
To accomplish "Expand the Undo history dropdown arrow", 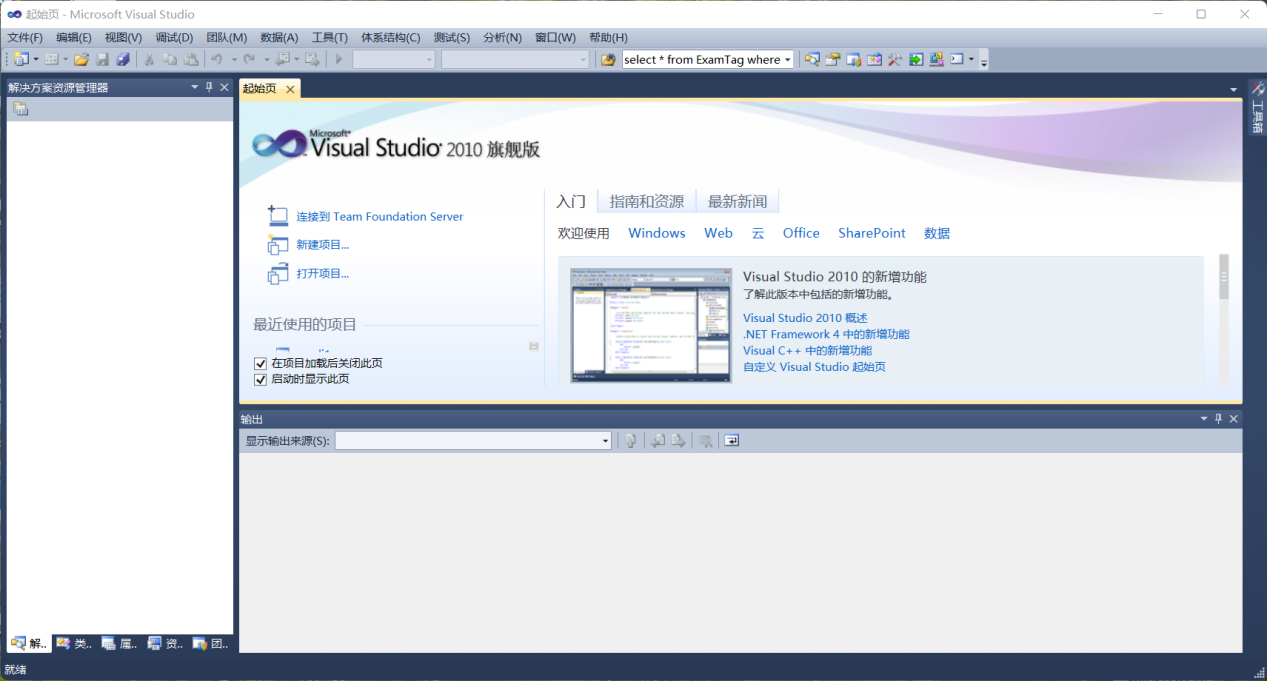I will [x=234, y=60].
